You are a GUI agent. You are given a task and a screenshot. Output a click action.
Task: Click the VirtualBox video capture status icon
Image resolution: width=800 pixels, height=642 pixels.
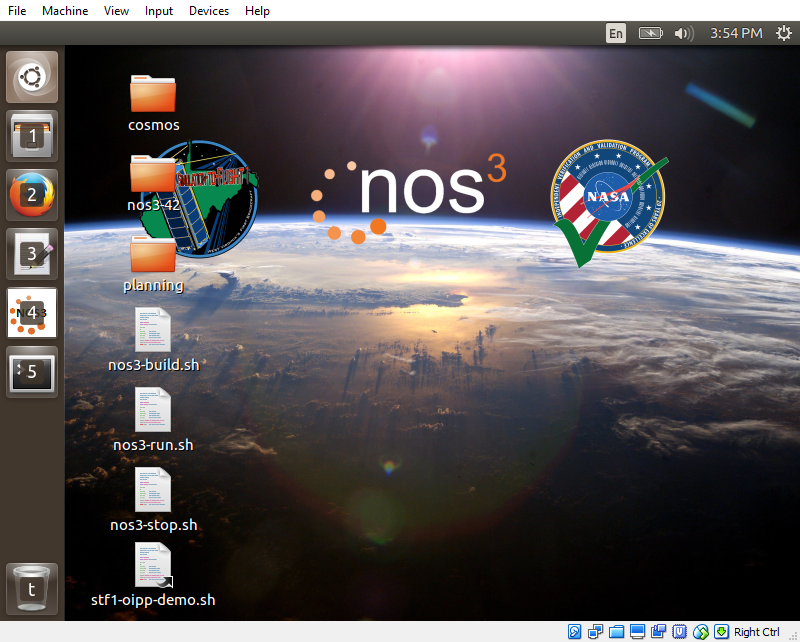click(x=658, y=632)
